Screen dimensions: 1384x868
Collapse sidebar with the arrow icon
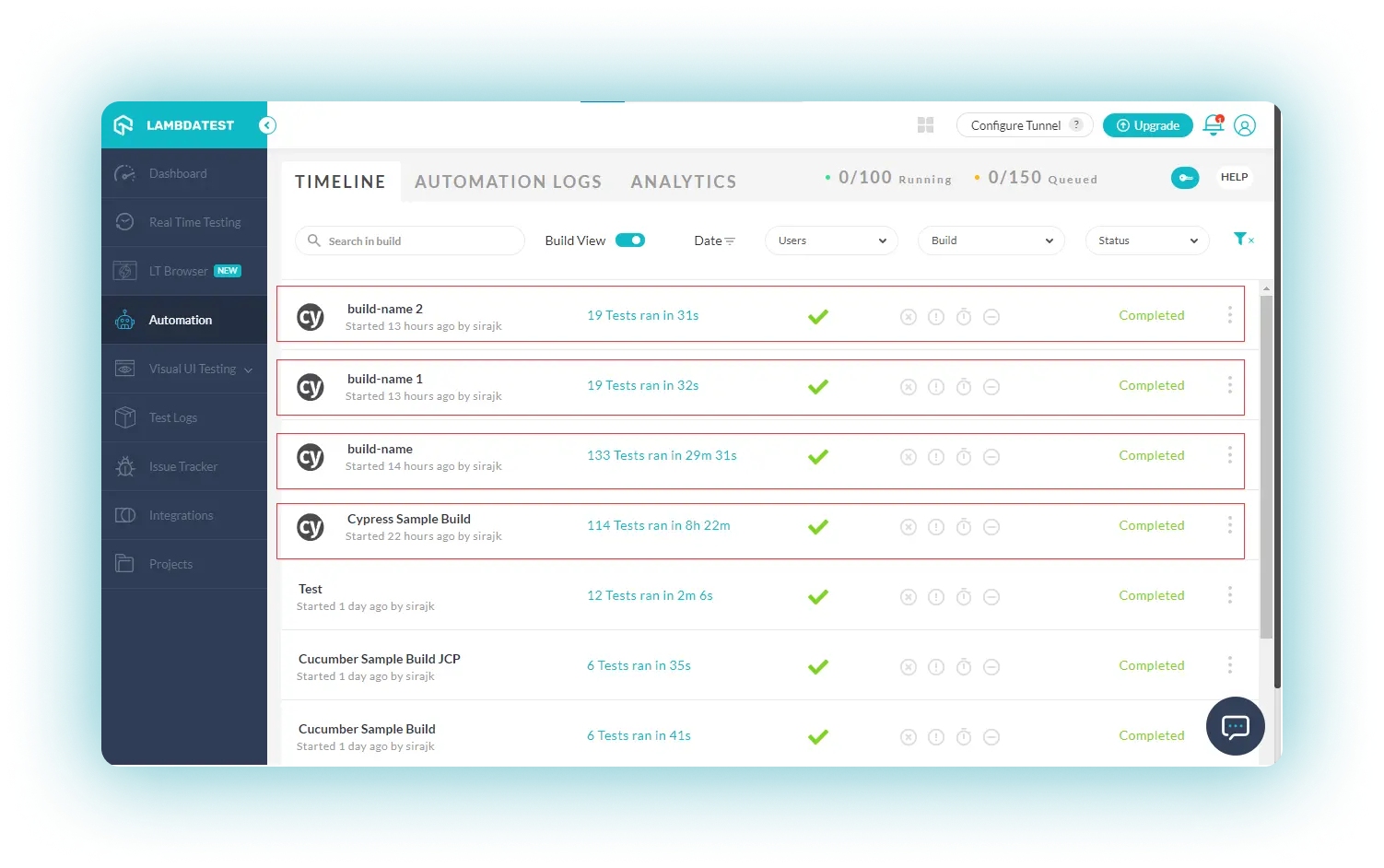(x=267, y=125)
